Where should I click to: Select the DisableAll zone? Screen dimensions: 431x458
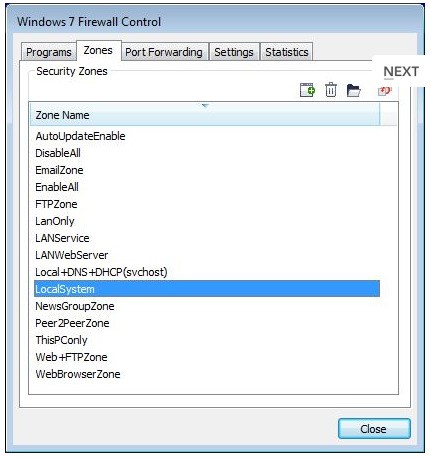click(x=207, y=153)
